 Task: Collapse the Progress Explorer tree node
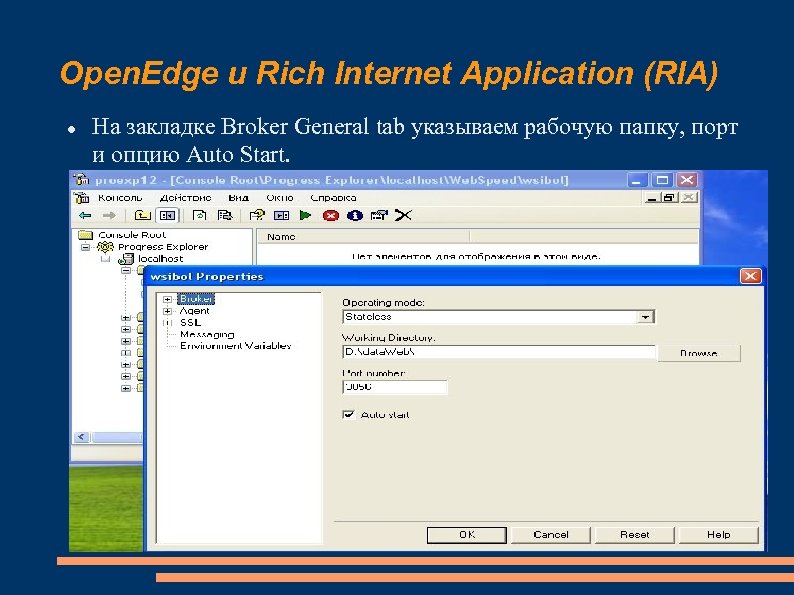(86, 247)
